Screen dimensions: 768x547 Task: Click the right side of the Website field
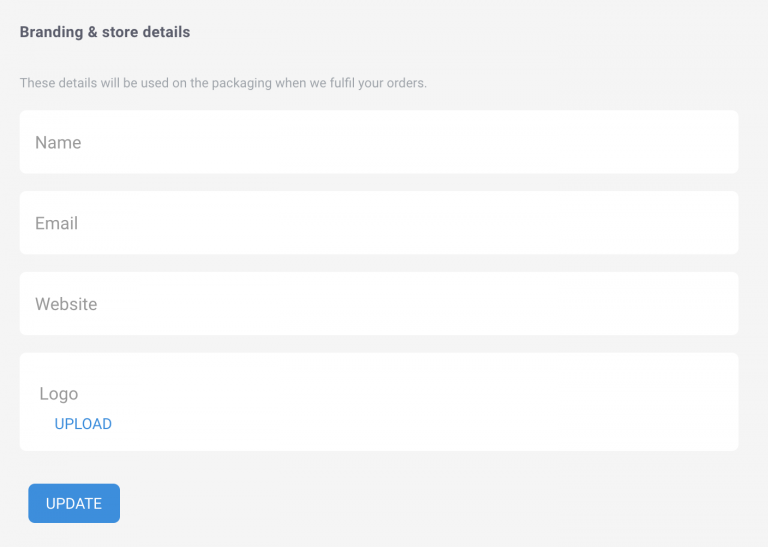point(637,304)
